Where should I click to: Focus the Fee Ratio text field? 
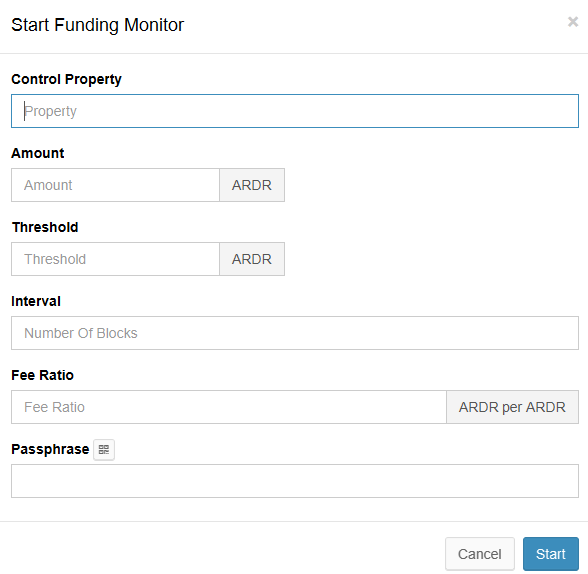pos(229,407)
